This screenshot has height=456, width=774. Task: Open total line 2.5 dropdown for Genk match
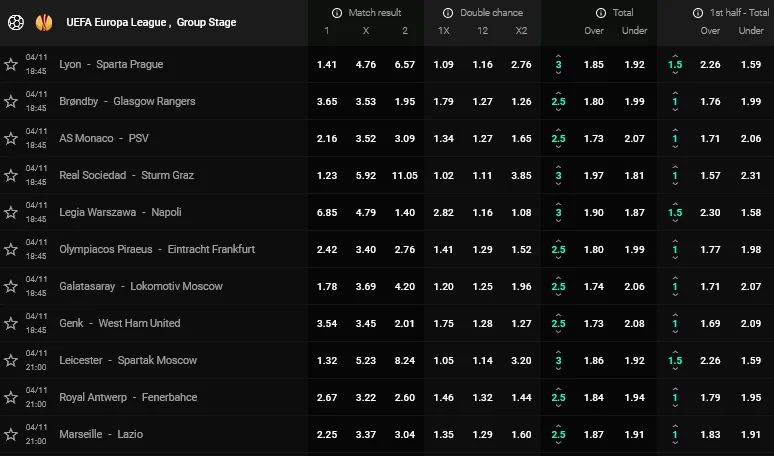[x=558, y=323]
